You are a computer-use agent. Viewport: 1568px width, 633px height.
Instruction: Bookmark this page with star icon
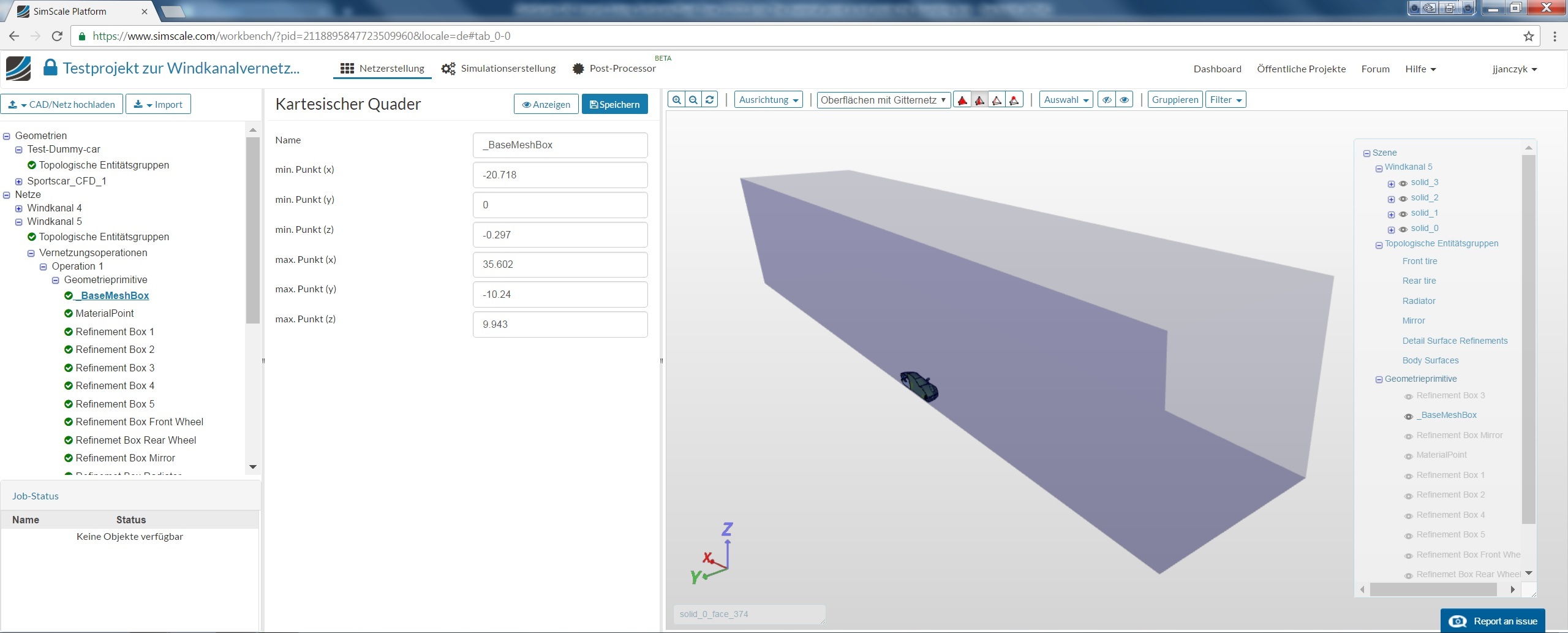(x=1529, y=36)
